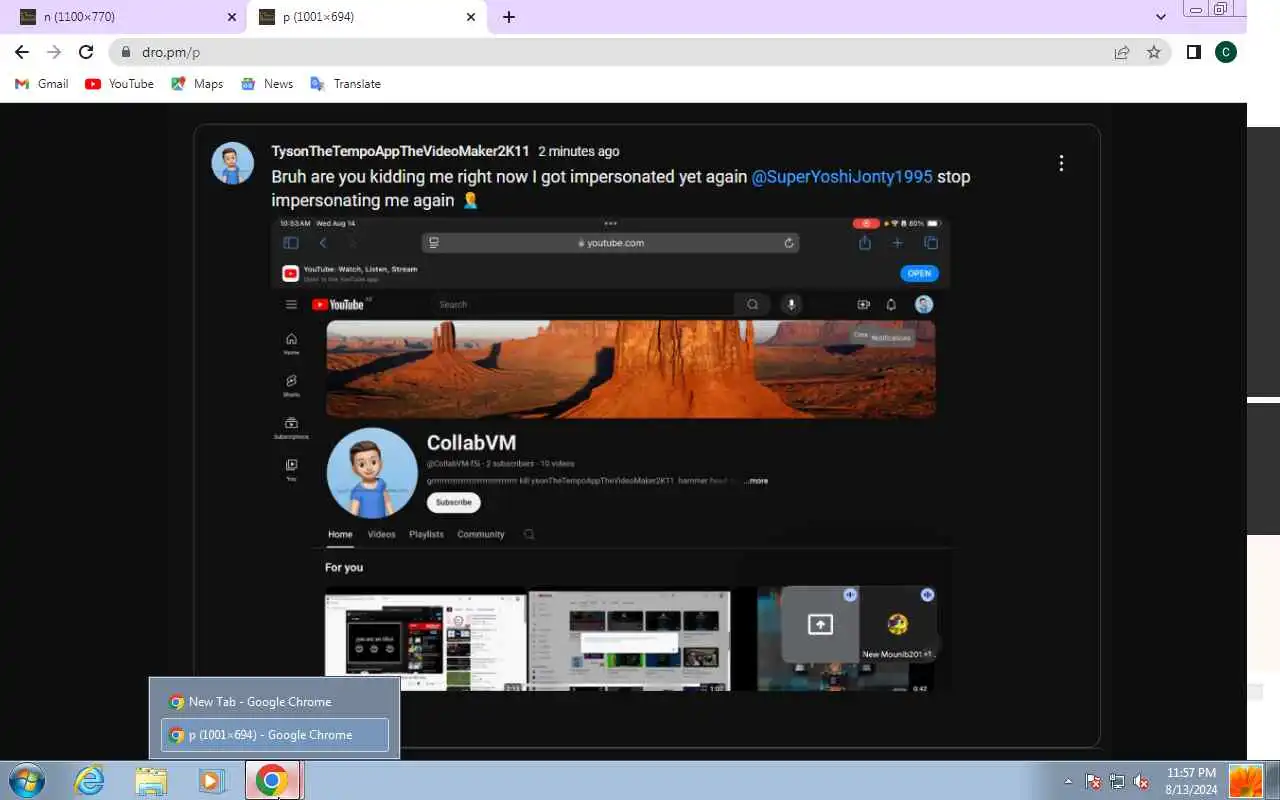The image size is (1280, 800).
Task: Click Subscriptions in the YouTube sidebar
Action: pyautogui.click(x=291, y=428)
